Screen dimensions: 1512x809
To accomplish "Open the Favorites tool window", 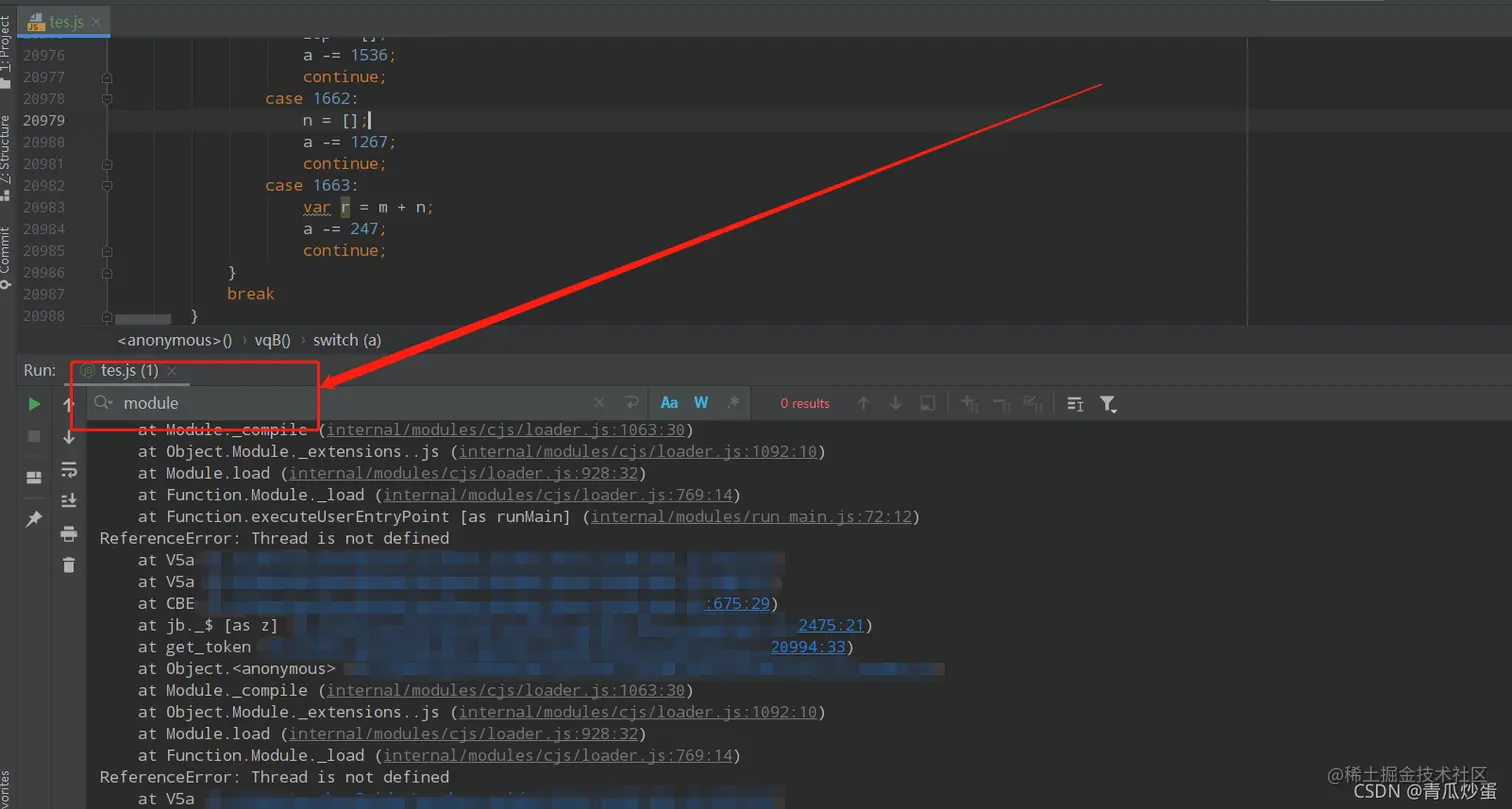I will pos(7,789).
